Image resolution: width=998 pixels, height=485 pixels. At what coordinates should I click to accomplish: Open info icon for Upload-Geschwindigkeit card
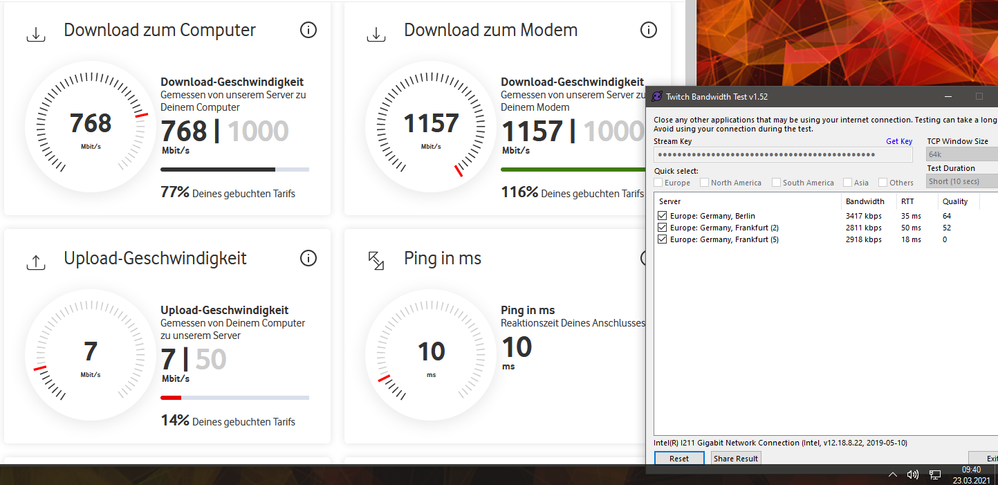pos(308,258)
